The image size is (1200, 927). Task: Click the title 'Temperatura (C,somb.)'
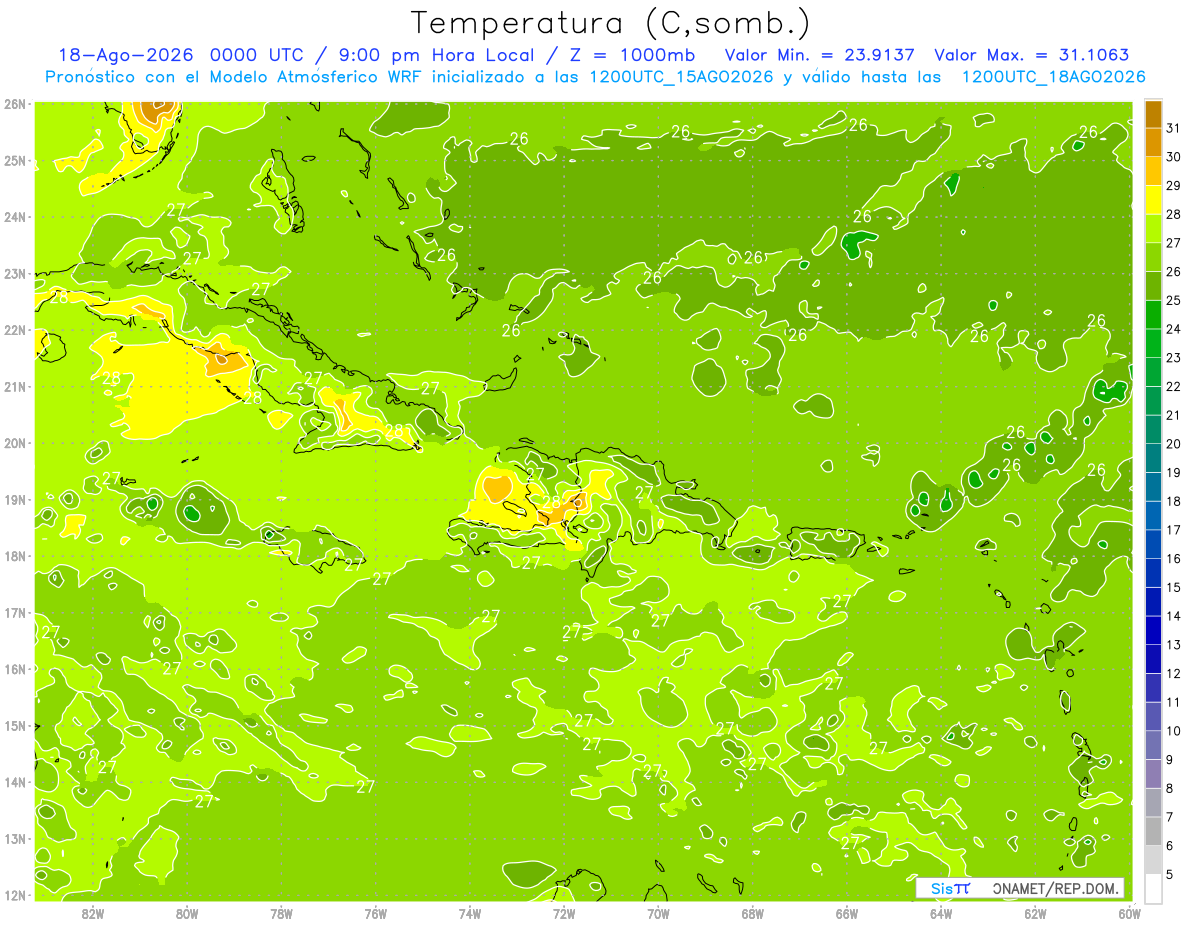click(610, 23)
